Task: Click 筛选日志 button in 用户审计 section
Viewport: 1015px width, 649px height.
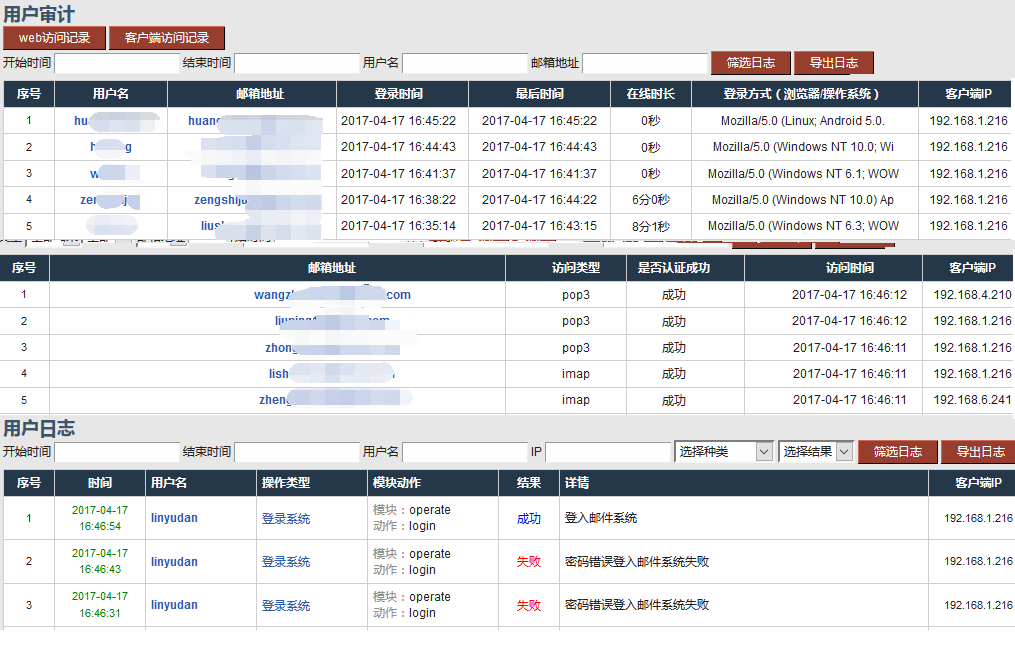Action: click(750, 63)
